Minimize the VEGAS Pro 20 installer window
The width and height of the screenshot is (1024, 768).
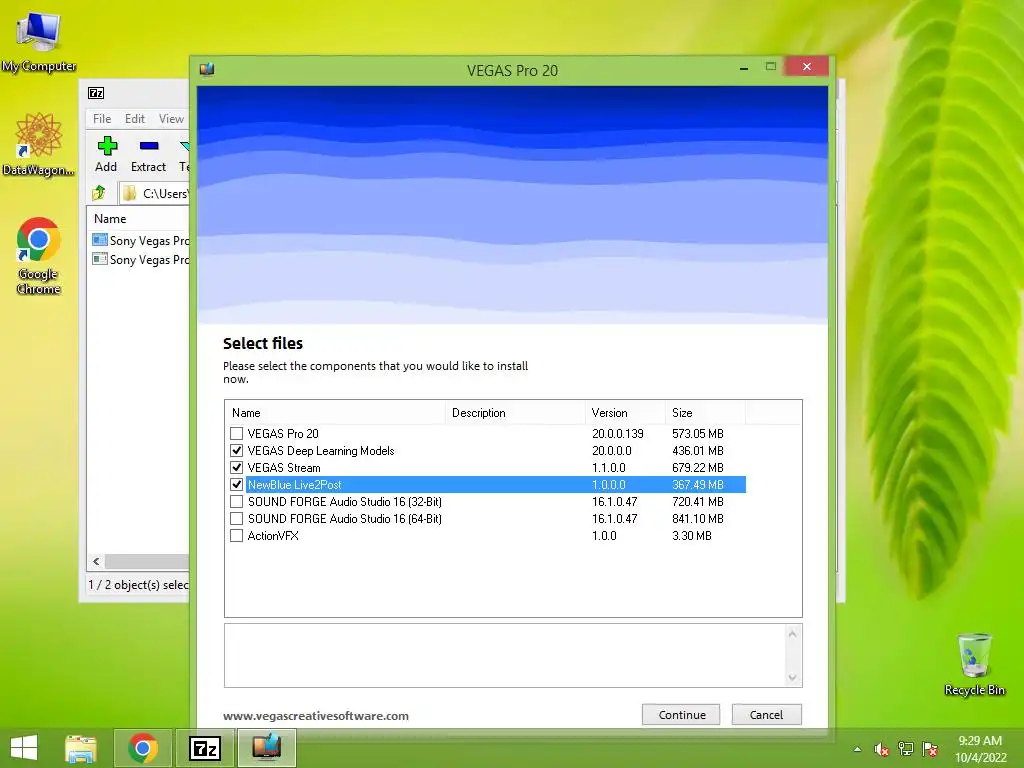(x=744, y=67)
